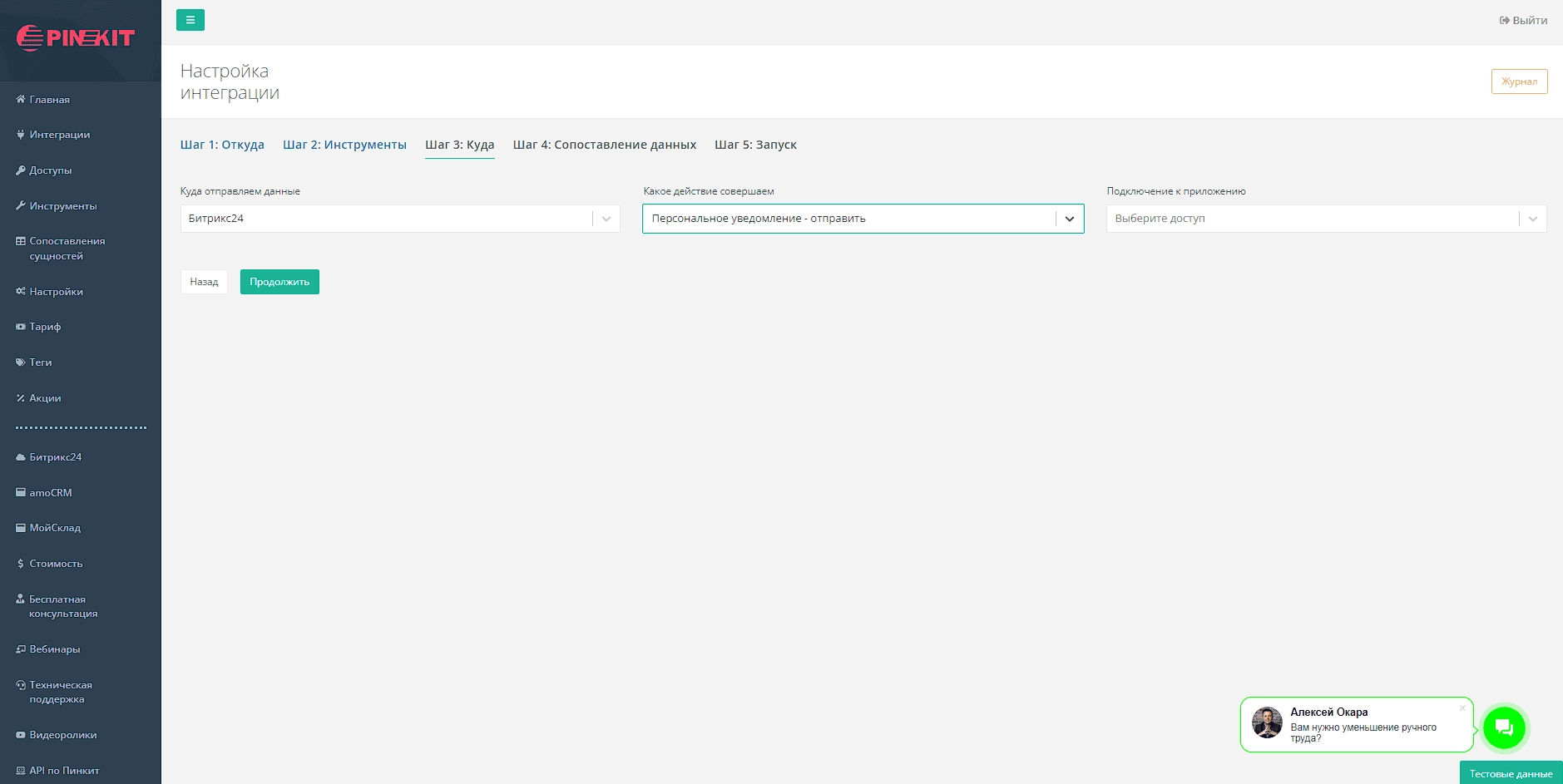Click Выйти to log out
The height and width of the screenshot is (784, 1563).
pos(1523,21)
